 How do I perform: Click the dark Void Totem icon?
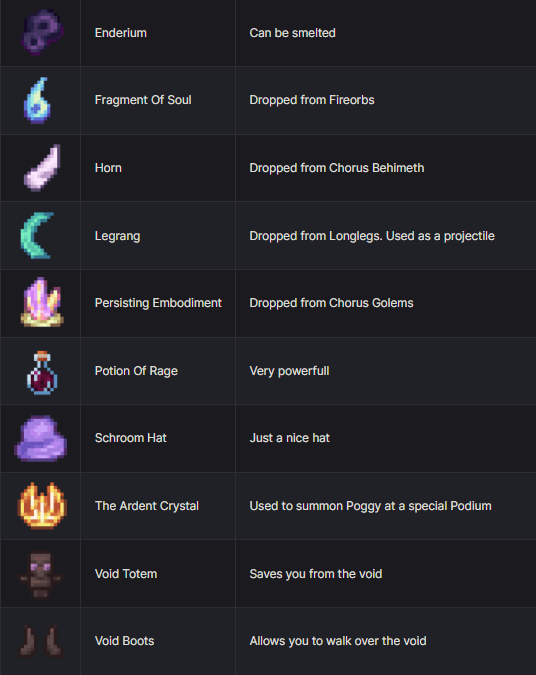coord(41,575)
